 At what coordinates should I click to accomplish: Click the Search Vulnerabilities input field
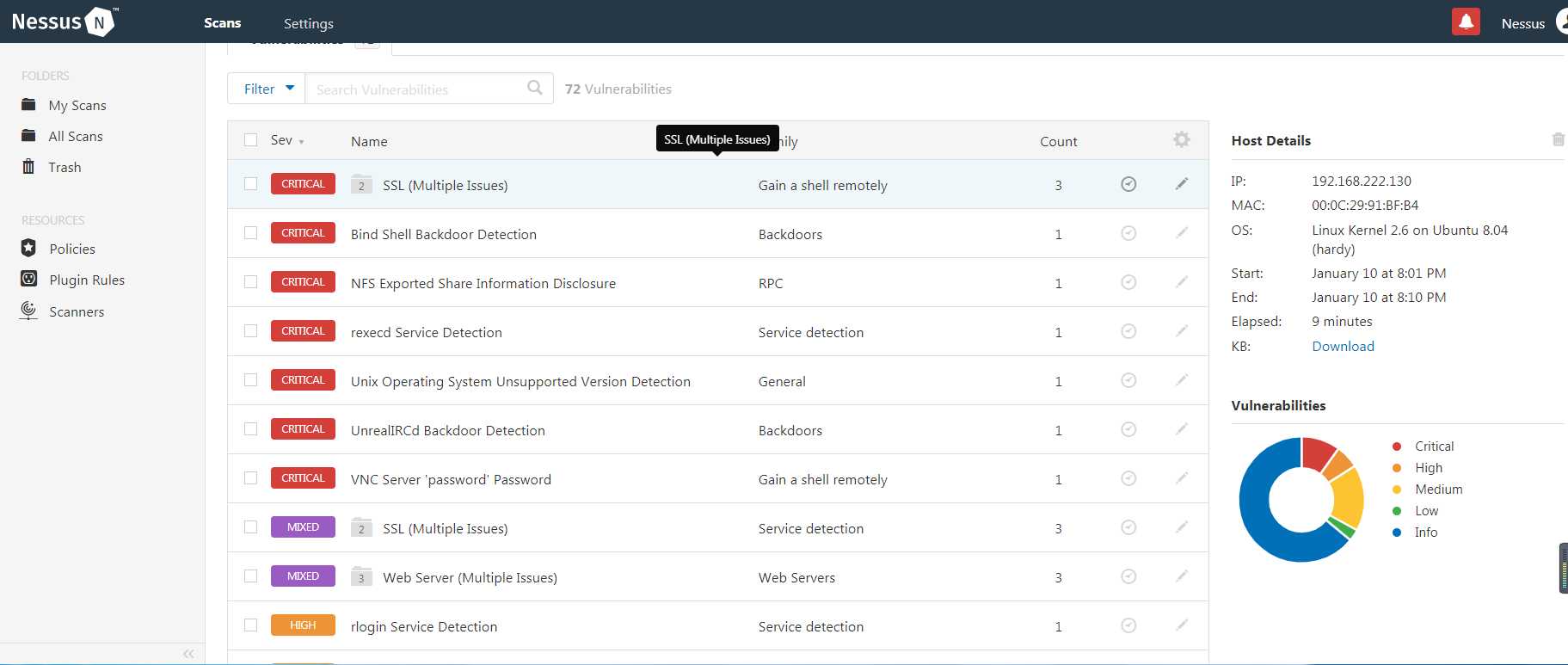(x=427, y=89)
